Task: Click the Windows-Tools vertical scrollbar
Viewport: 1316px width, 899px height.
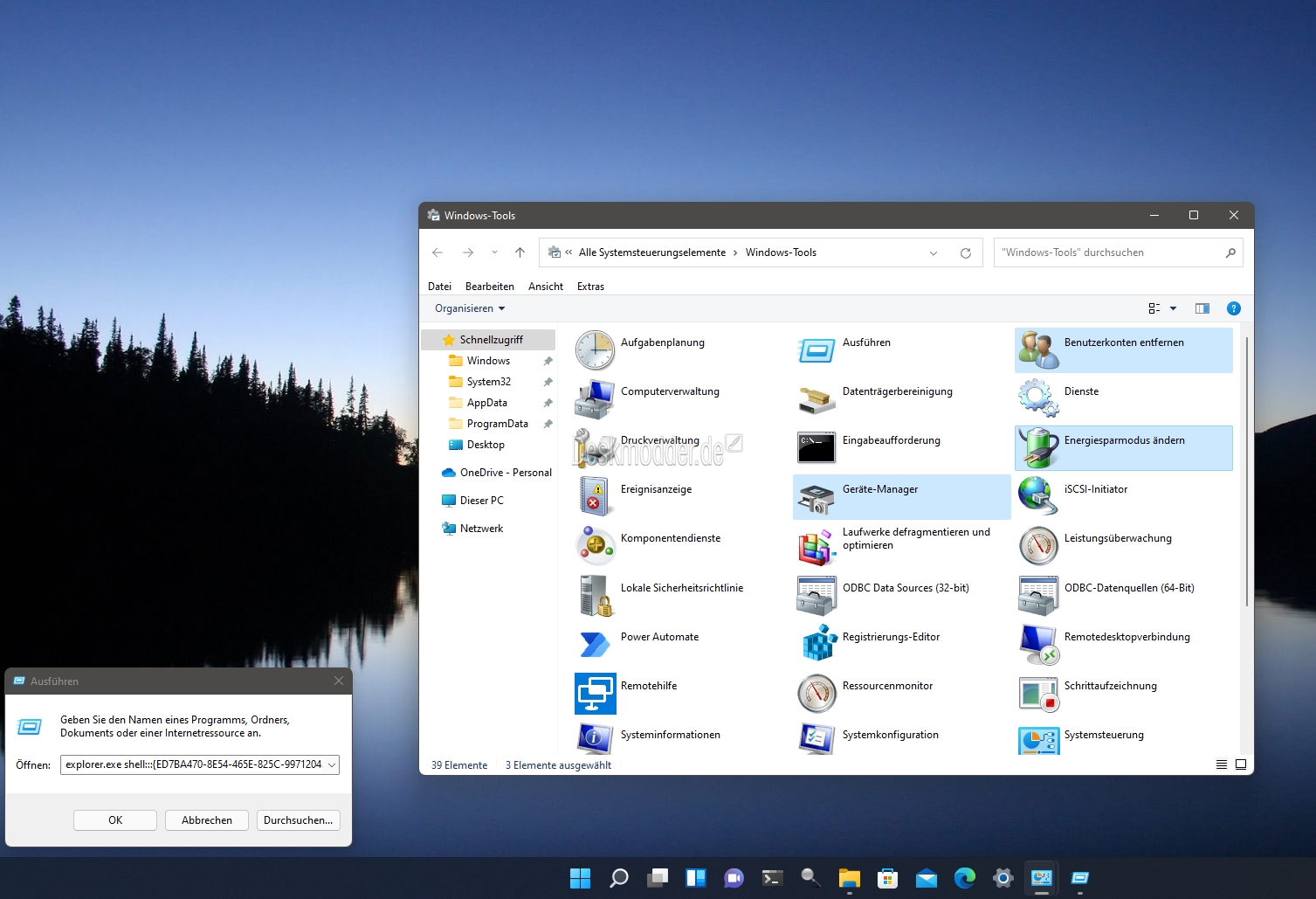Action: tap(1247, 472)
